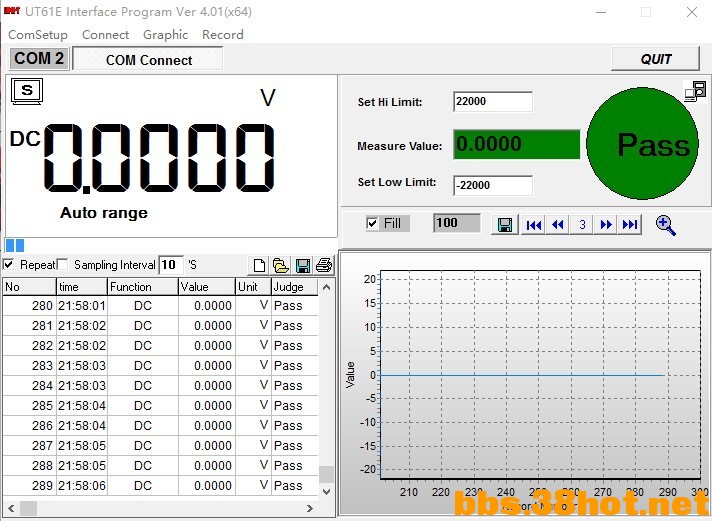Create new record with blank page icon
Viewport: 712px width, 521px height.
[x=259, y=265]
